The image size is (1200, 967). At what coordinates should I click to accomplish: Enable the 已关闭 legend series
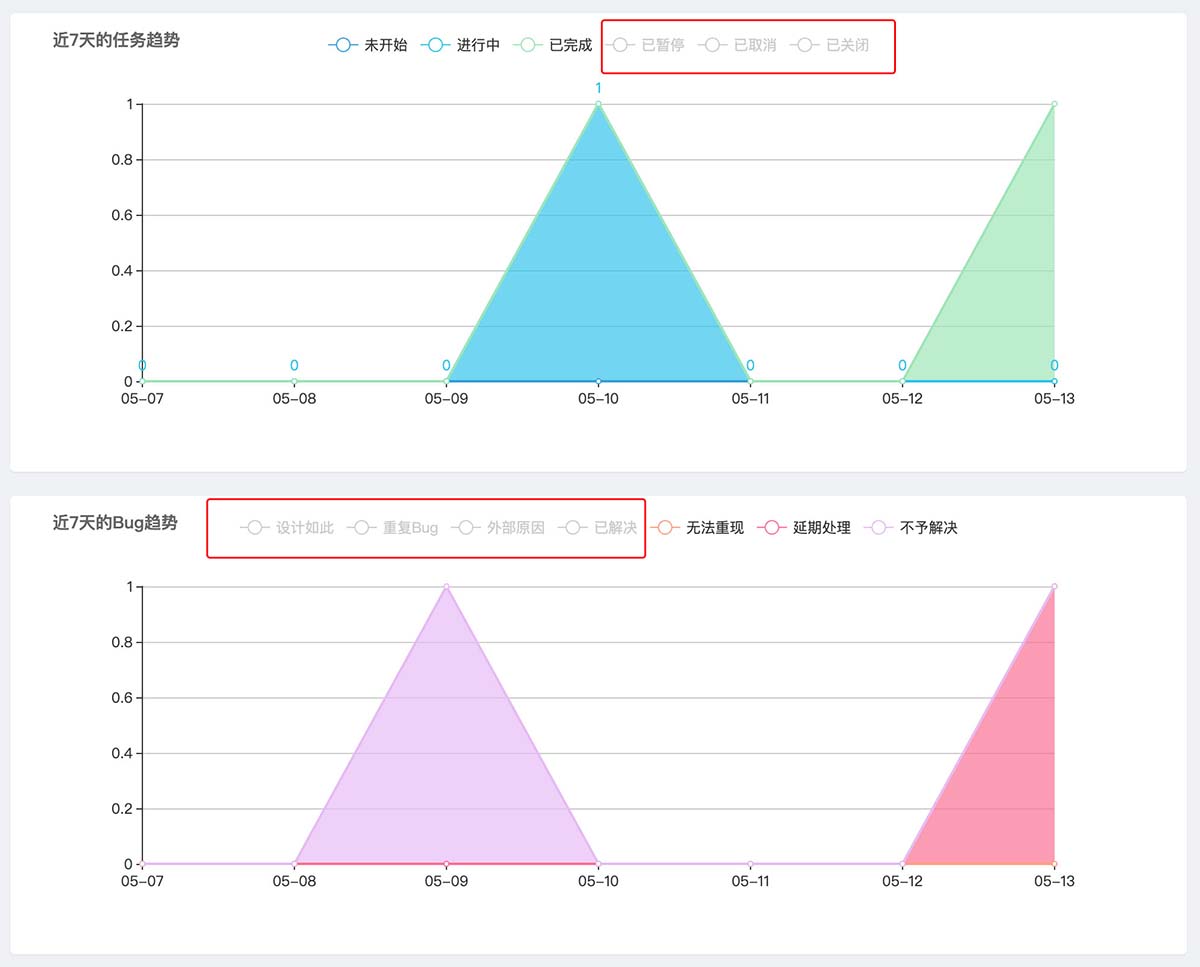coord(830,45)
